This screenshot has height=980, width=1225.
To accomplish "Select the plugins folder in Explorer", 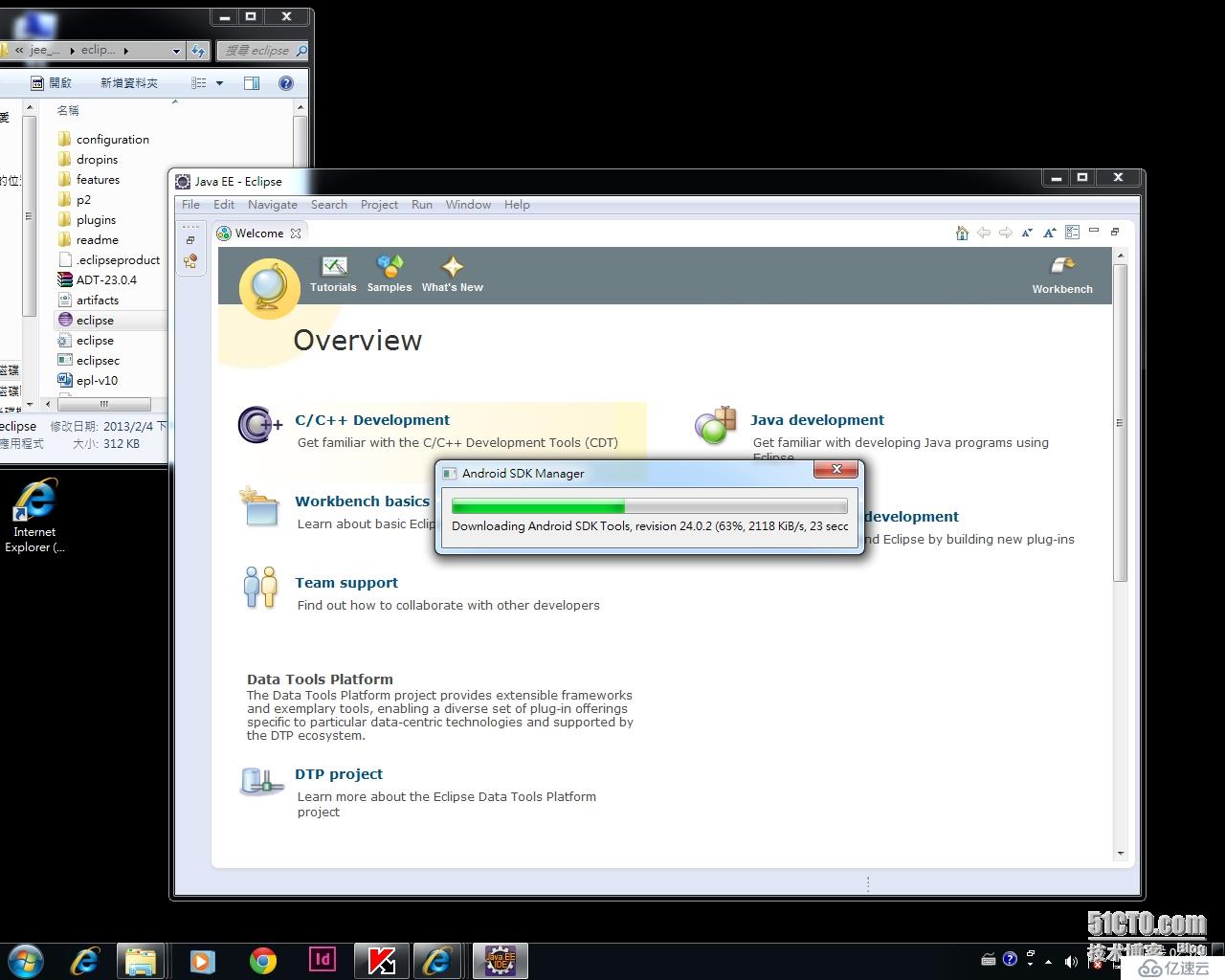I will coord(87,220).
